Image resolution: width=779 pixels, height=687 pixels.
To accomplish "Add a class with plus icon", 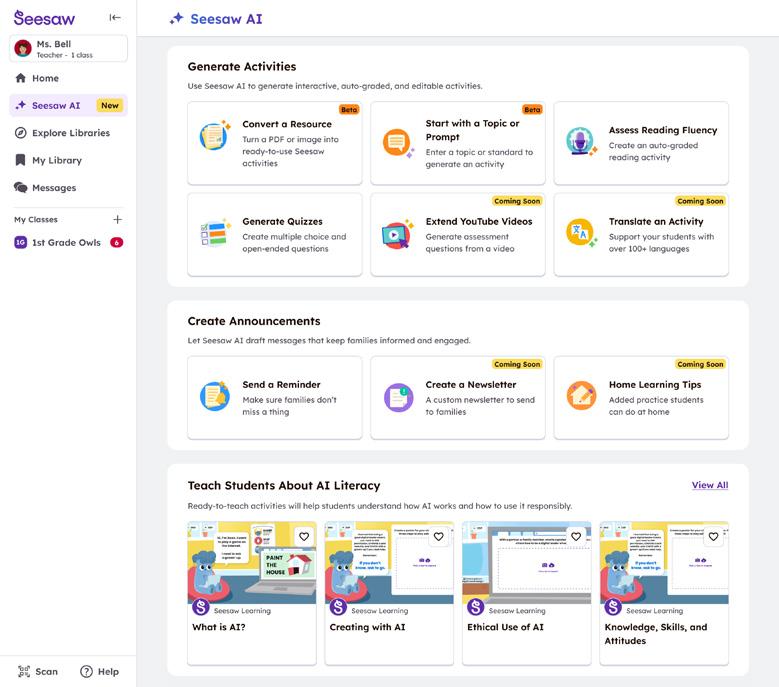I will click(x=117, y=220).
